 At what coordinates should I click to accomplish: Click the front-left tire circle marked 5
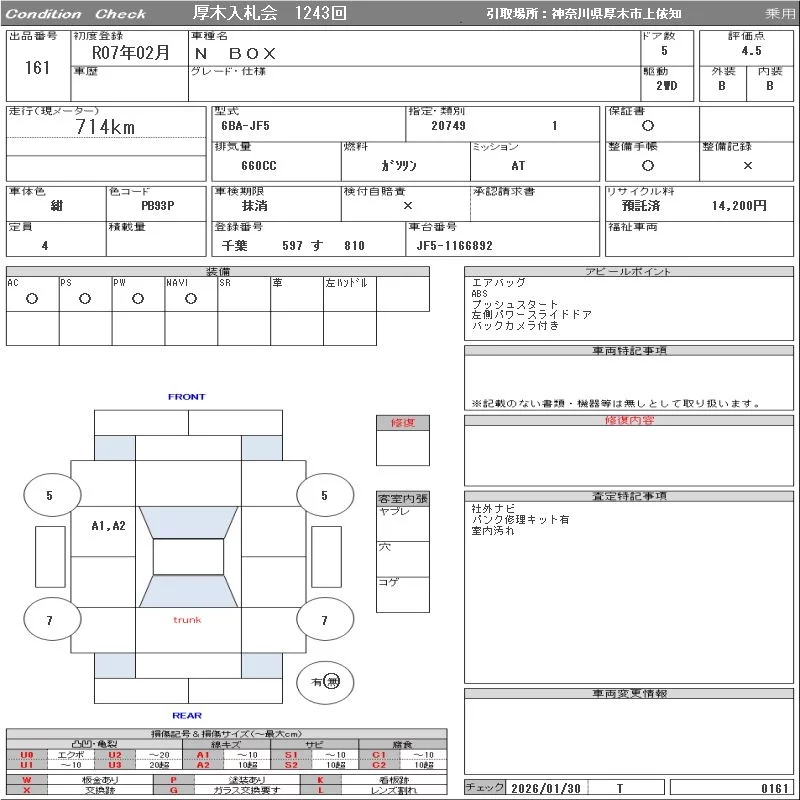(x=49, y=495)
